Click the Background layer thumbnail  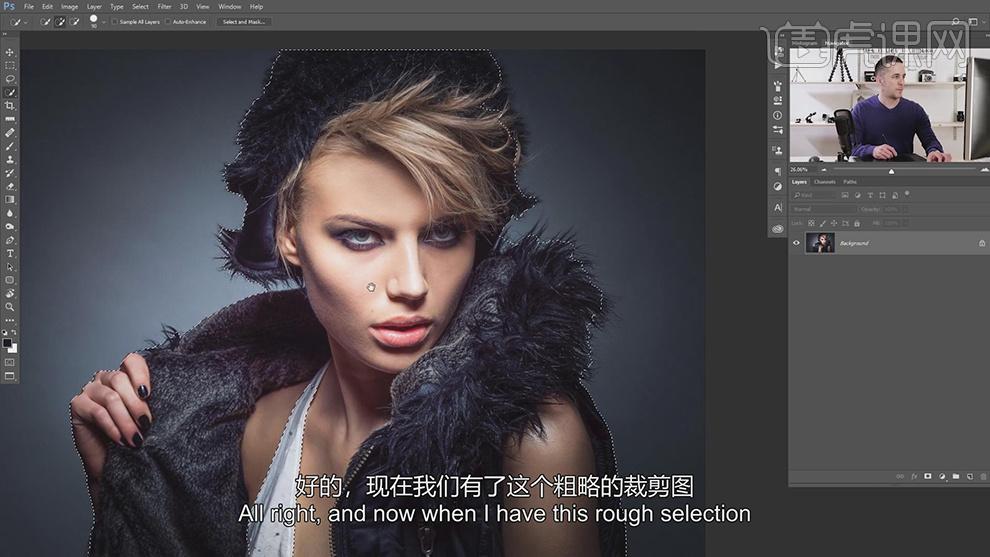820,243
